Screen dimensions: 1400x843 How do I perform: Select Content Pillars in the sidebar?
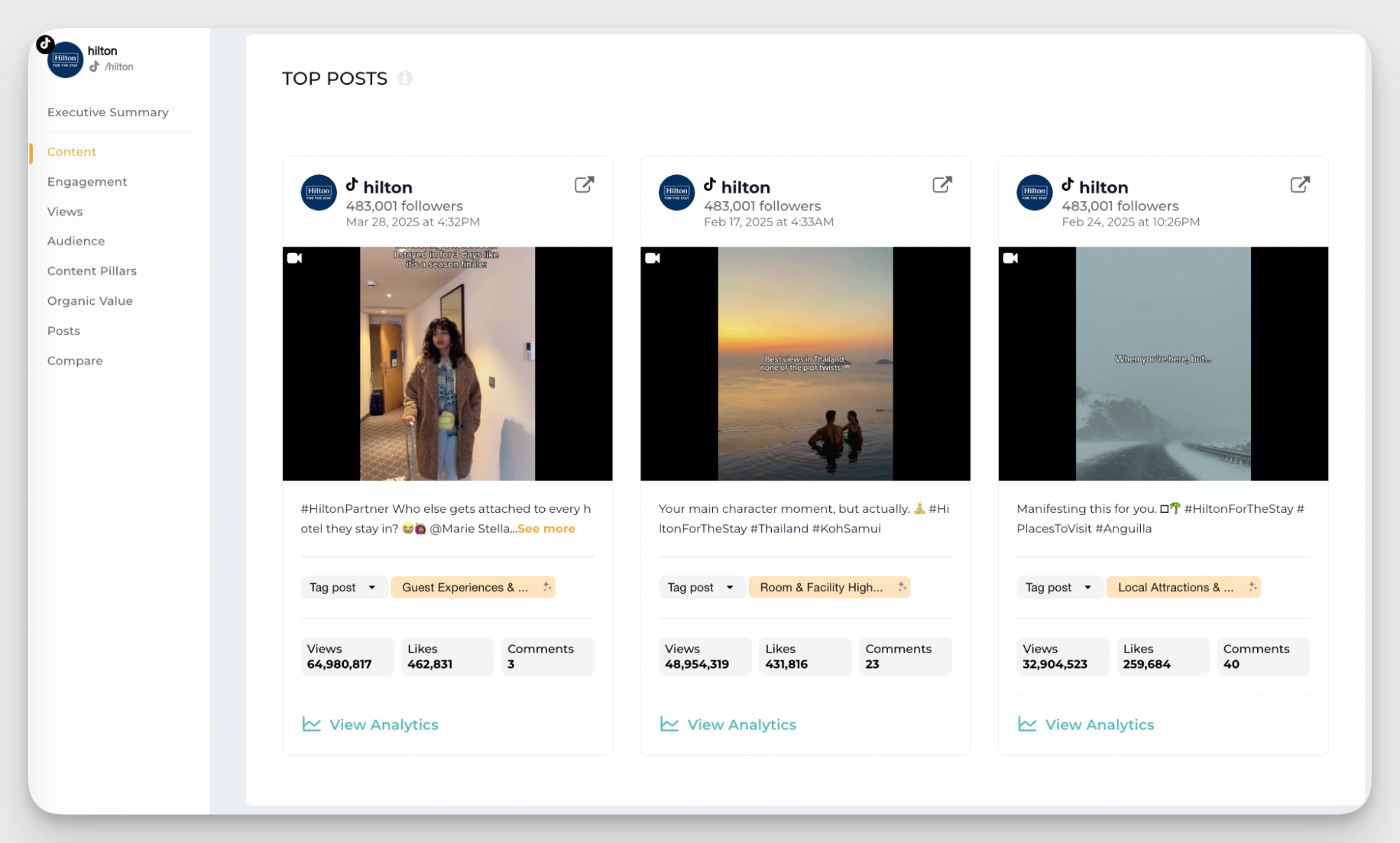pos(92,270)
